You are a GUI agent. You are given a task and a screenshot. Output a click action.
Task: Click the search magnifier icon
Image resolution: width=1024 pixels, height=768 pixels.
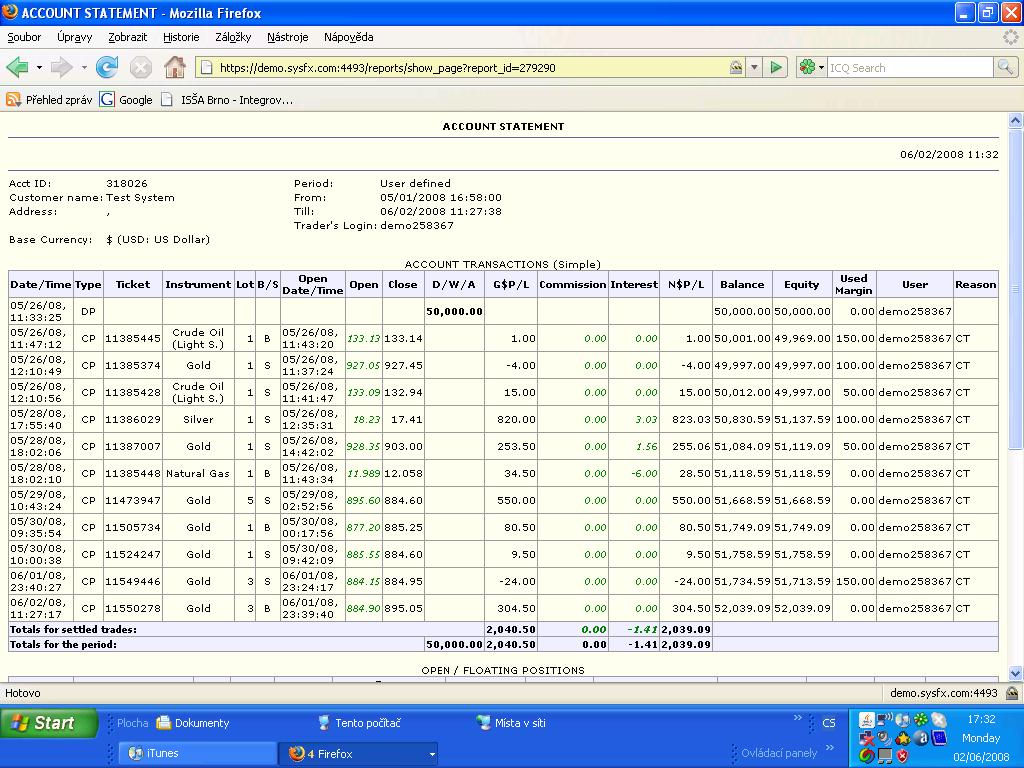(x=1006, y=67)
